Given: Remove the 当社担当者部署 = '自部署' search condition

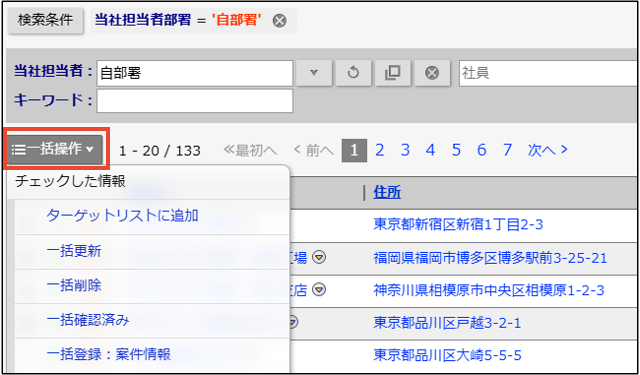Looking at the screenshot, I should [x=280, y=20].
